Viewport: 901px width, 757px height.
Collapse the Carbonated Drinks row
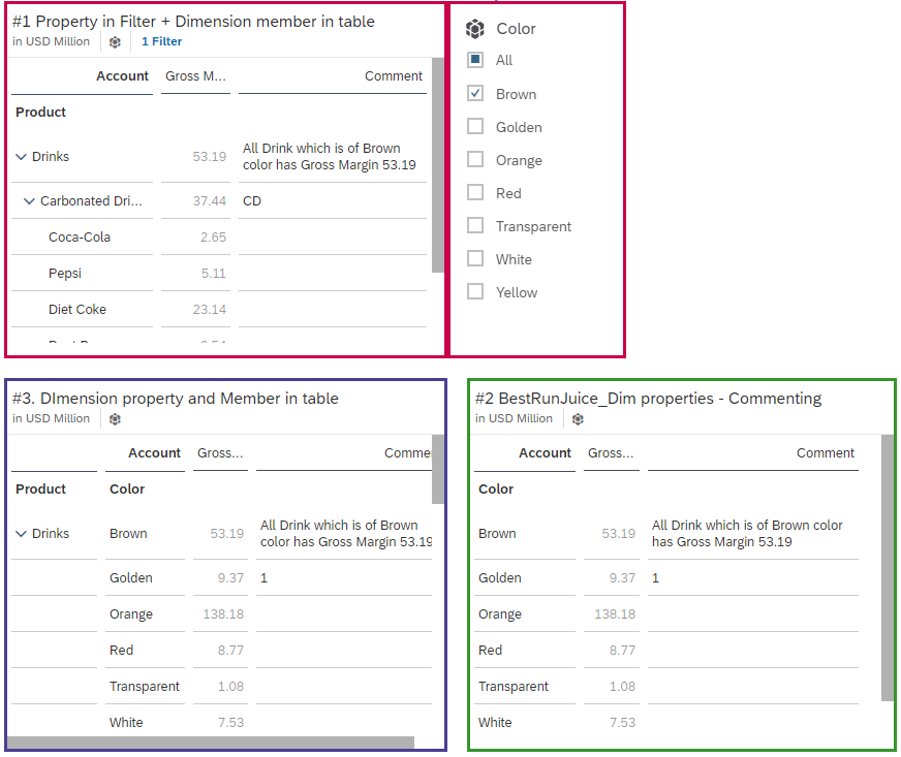pyautogui.click(x=28, y=201)
